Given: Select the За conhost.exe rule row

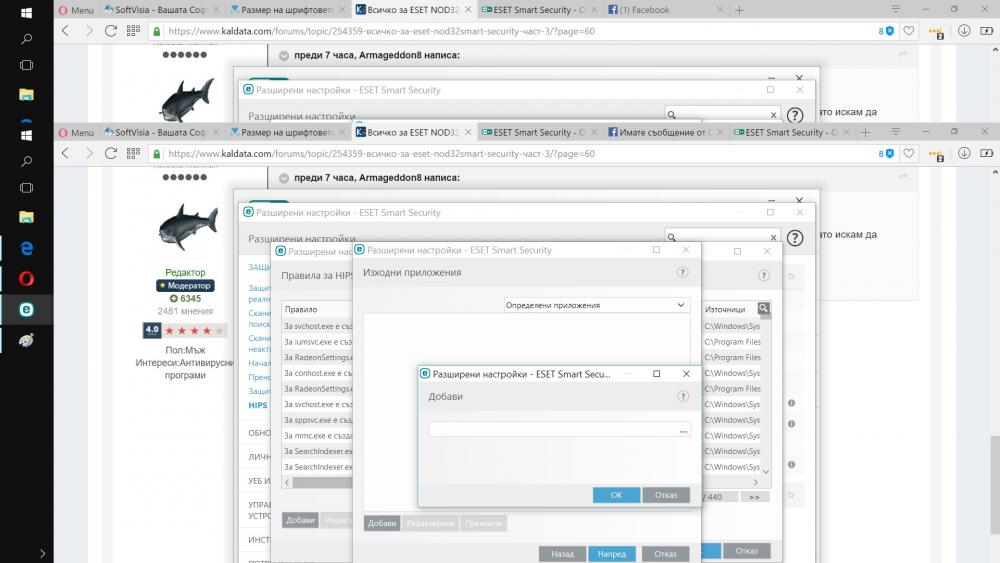Looking at the screenshot, I should pyautogui.click(x=318, y=373).
